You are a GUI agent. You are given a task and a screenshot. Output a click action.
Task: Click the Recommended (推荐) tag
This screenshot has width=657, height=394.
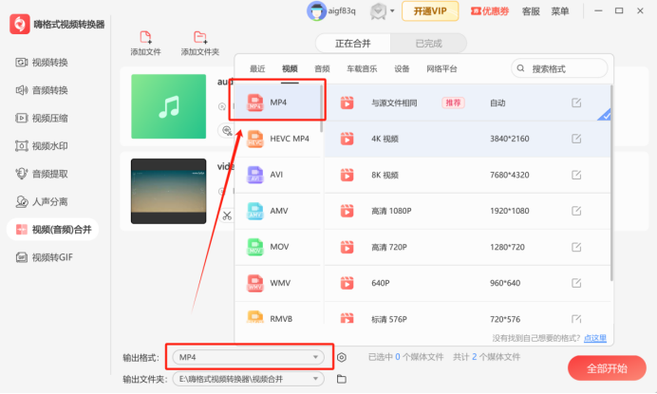coord(453,103)
